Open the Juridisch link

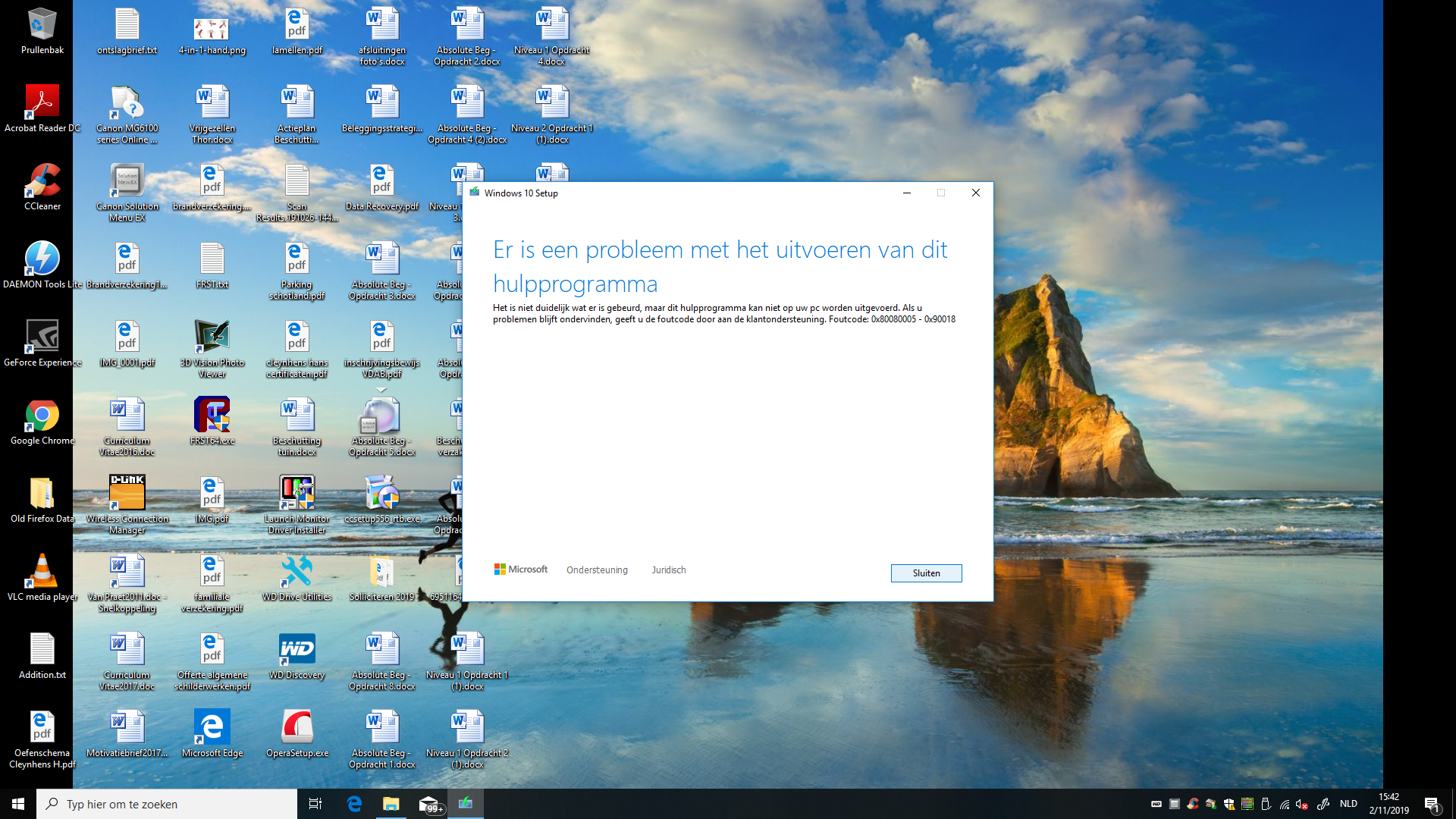668,570
